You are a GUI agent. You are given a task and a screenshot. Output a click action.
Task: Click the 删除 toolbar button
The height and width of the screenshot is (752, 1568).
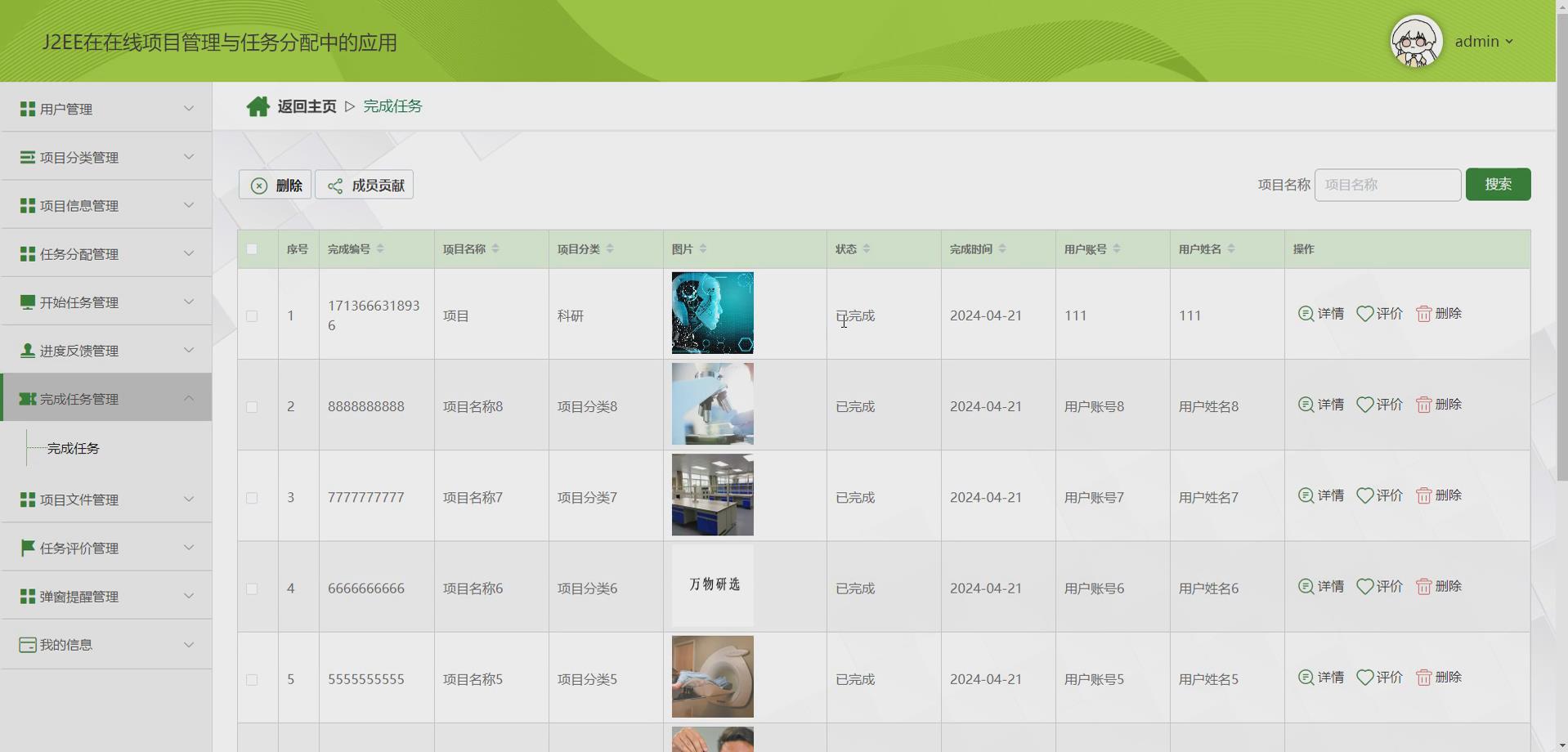pos(275,186)
